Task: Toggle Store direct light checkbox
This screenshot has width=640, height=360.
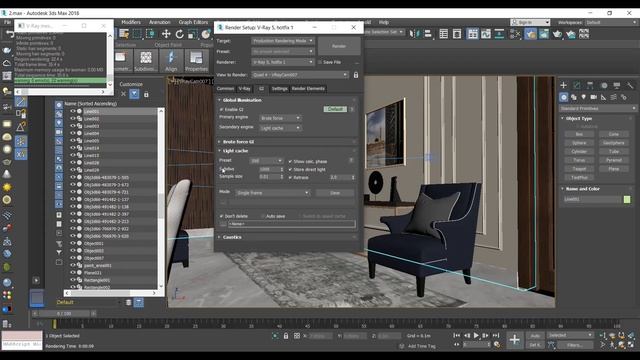Action: 290,169
